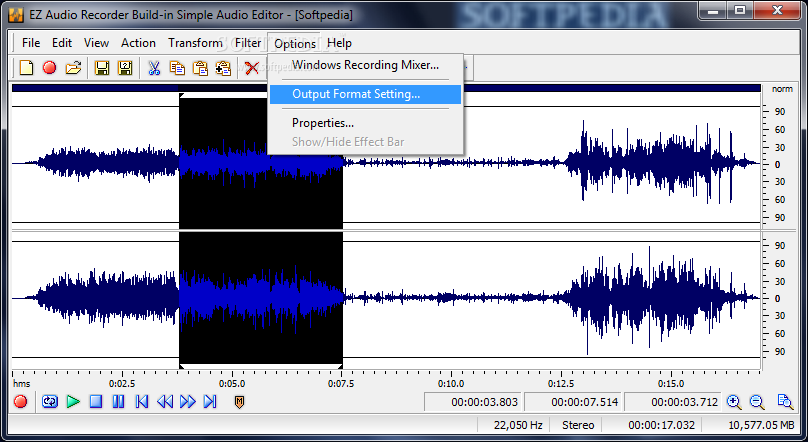Click the norm scale label
808x442 pixels.
click(x=782, y=89)
